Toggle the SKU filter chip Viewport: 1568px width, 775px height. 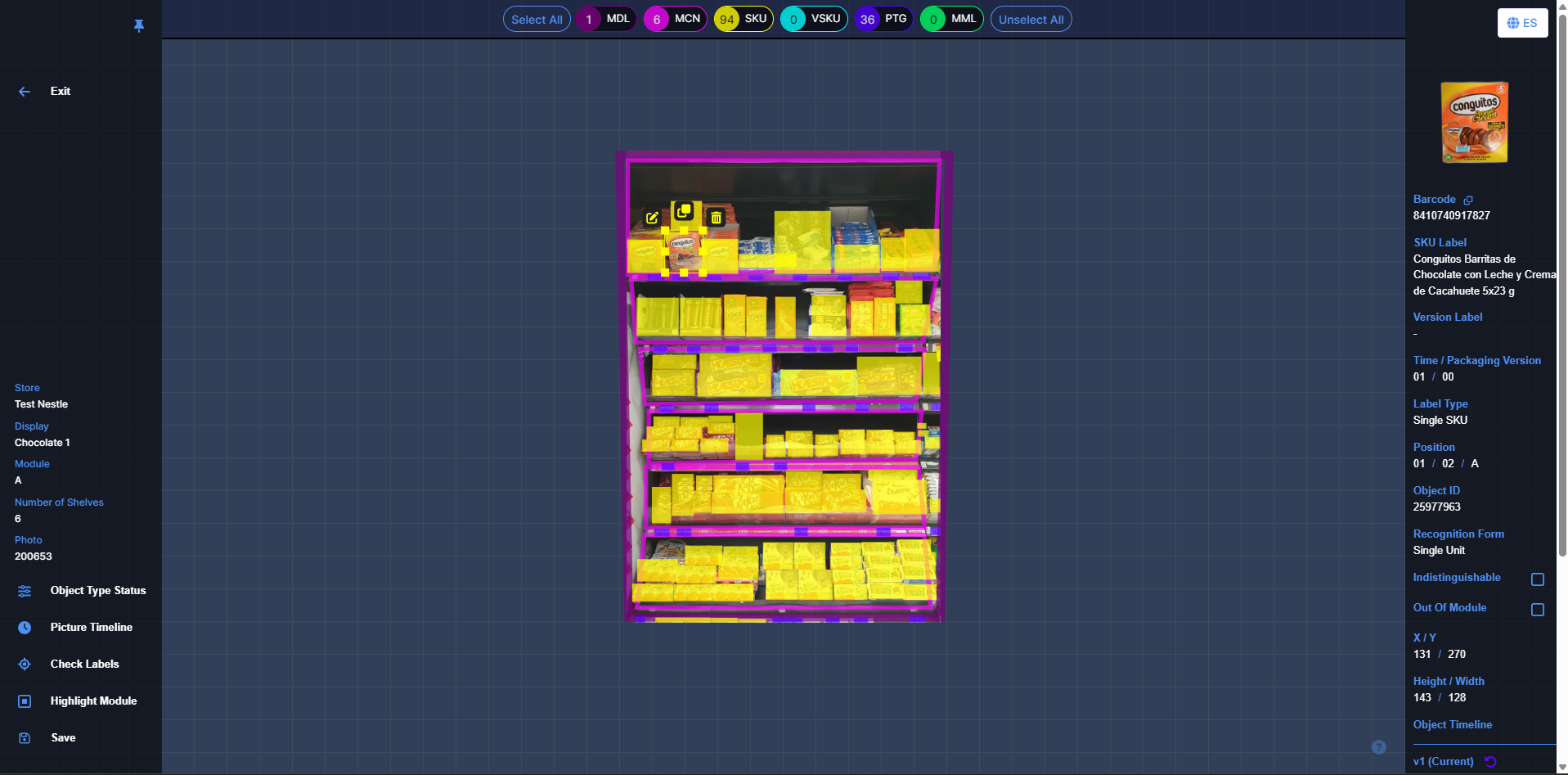click(x=743, y=20)
